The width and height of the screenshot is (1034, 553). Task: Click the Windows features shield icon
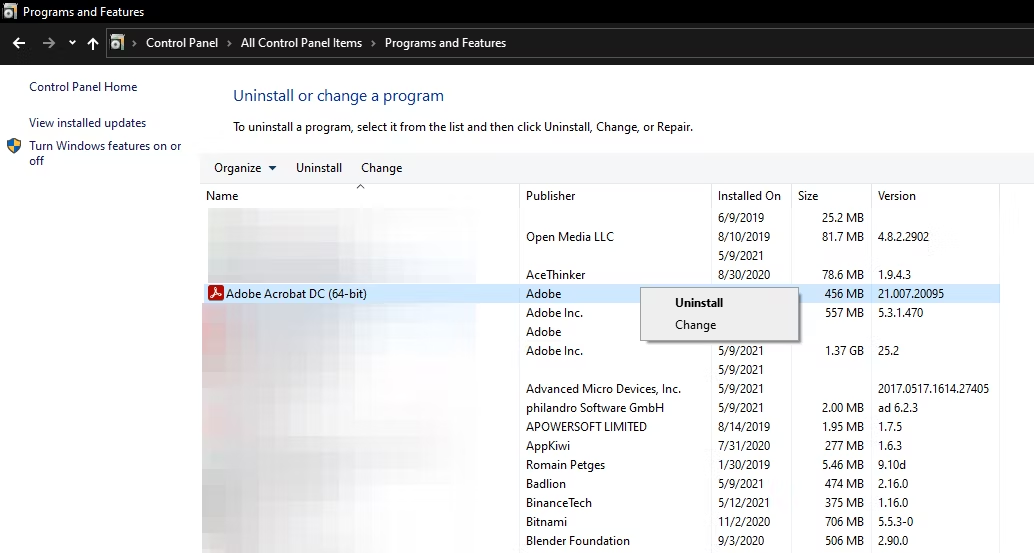(x=14, y=146)
